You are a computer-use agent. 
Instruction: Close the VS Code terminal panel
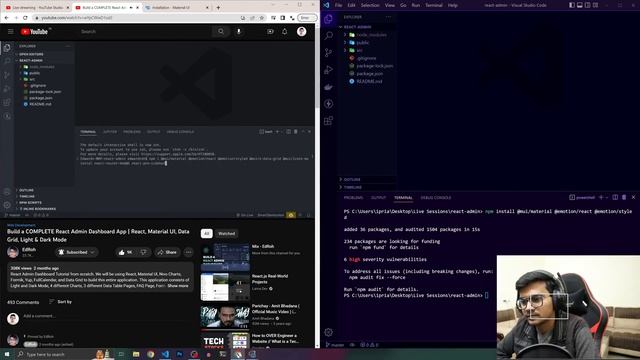coord(633,198)
